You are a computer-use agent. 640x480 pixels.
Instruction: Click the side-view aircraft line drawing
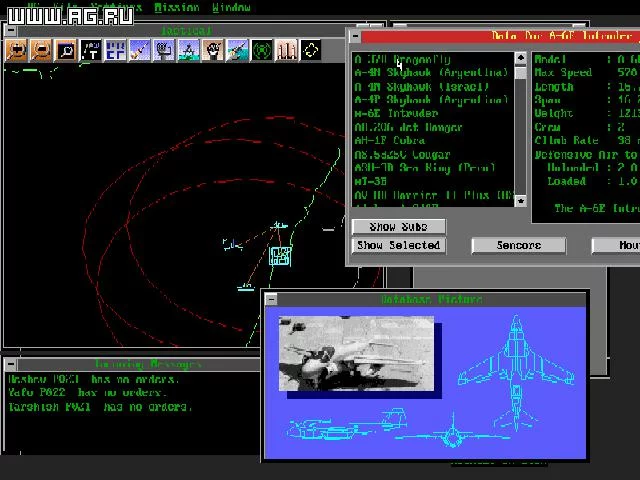tap(347, 424)
